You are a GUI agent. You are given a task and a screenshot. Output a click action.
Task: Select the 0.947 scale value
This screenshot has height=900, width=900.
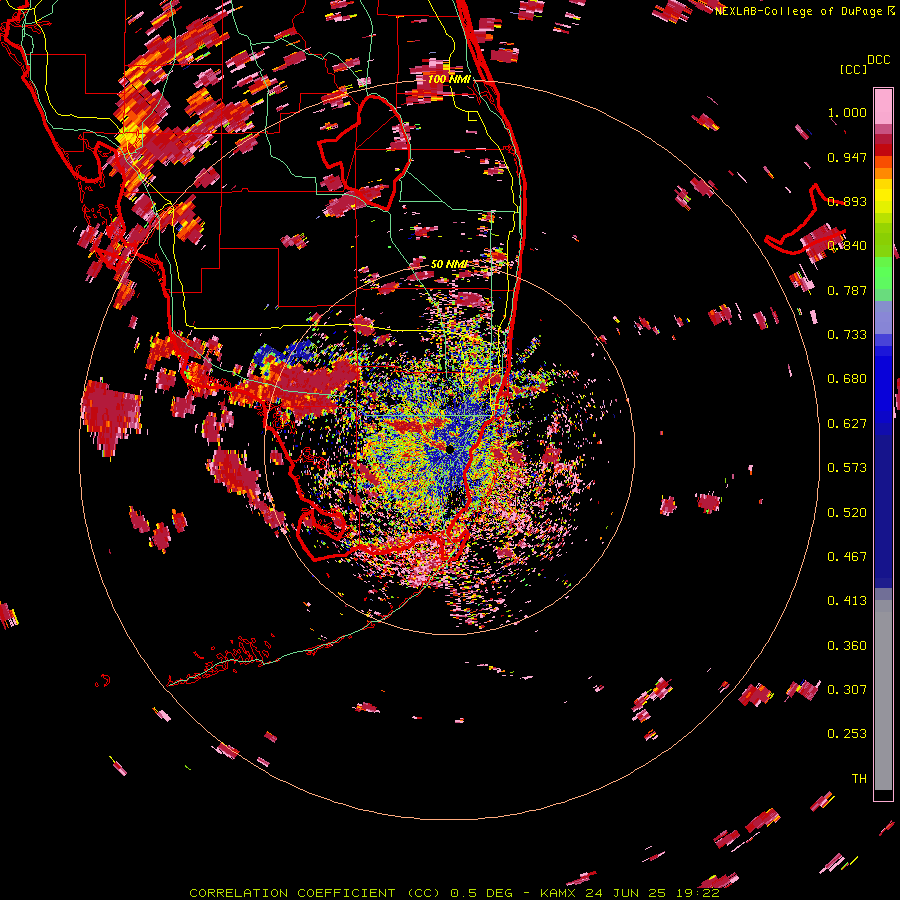(847, 157)
